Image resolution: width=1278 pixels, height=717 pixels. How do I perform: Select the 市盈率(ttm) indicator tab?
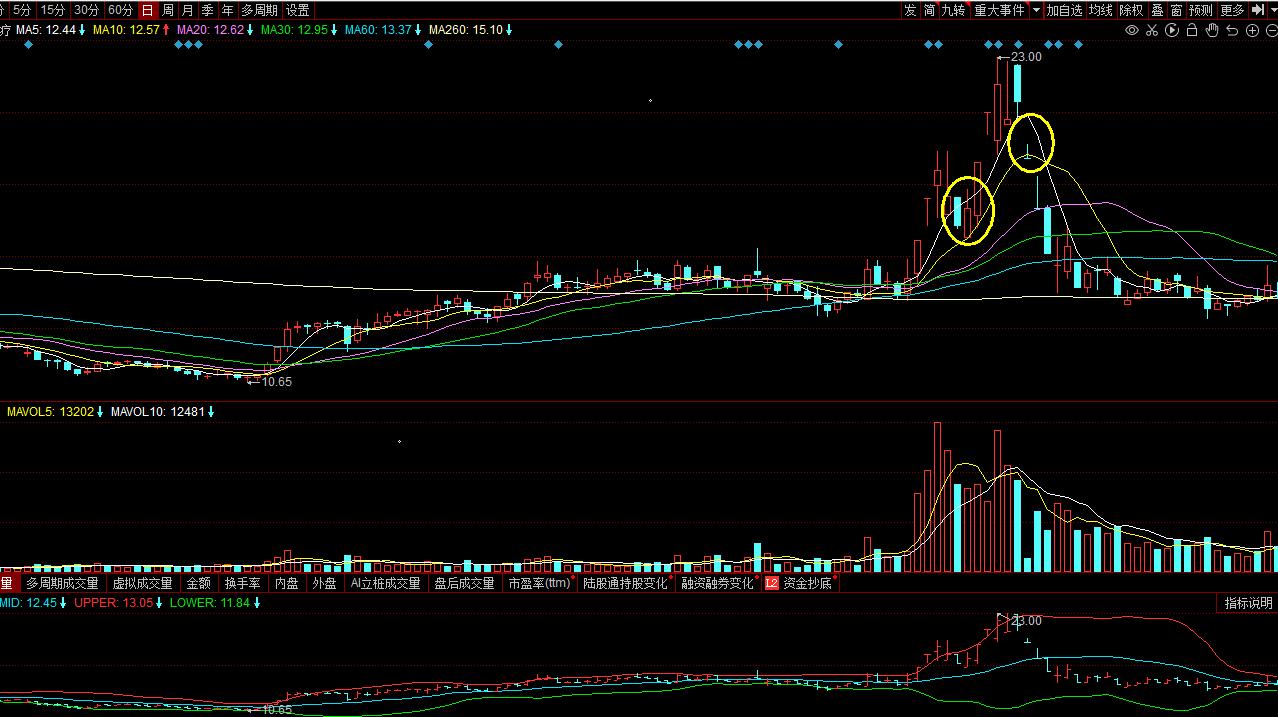pyautogui.click(x=539, y=583)
